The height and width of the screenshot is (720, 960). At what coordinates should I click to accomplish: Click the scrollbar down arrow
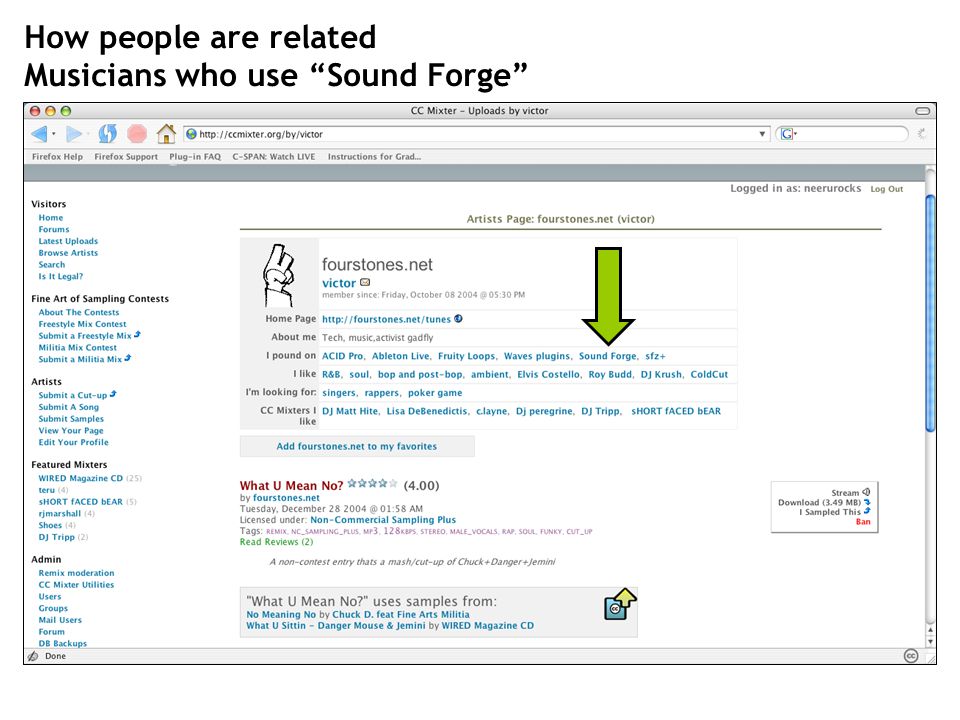coord(930,642)
